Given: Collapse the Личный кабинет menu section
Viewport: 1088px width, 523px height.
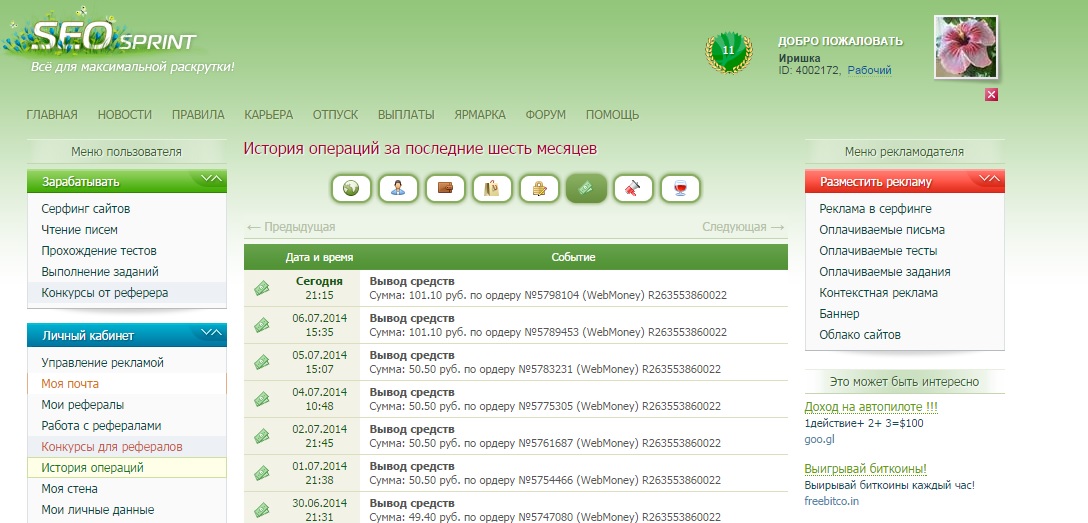Looking at the screenshot, I should click(212, 333).
